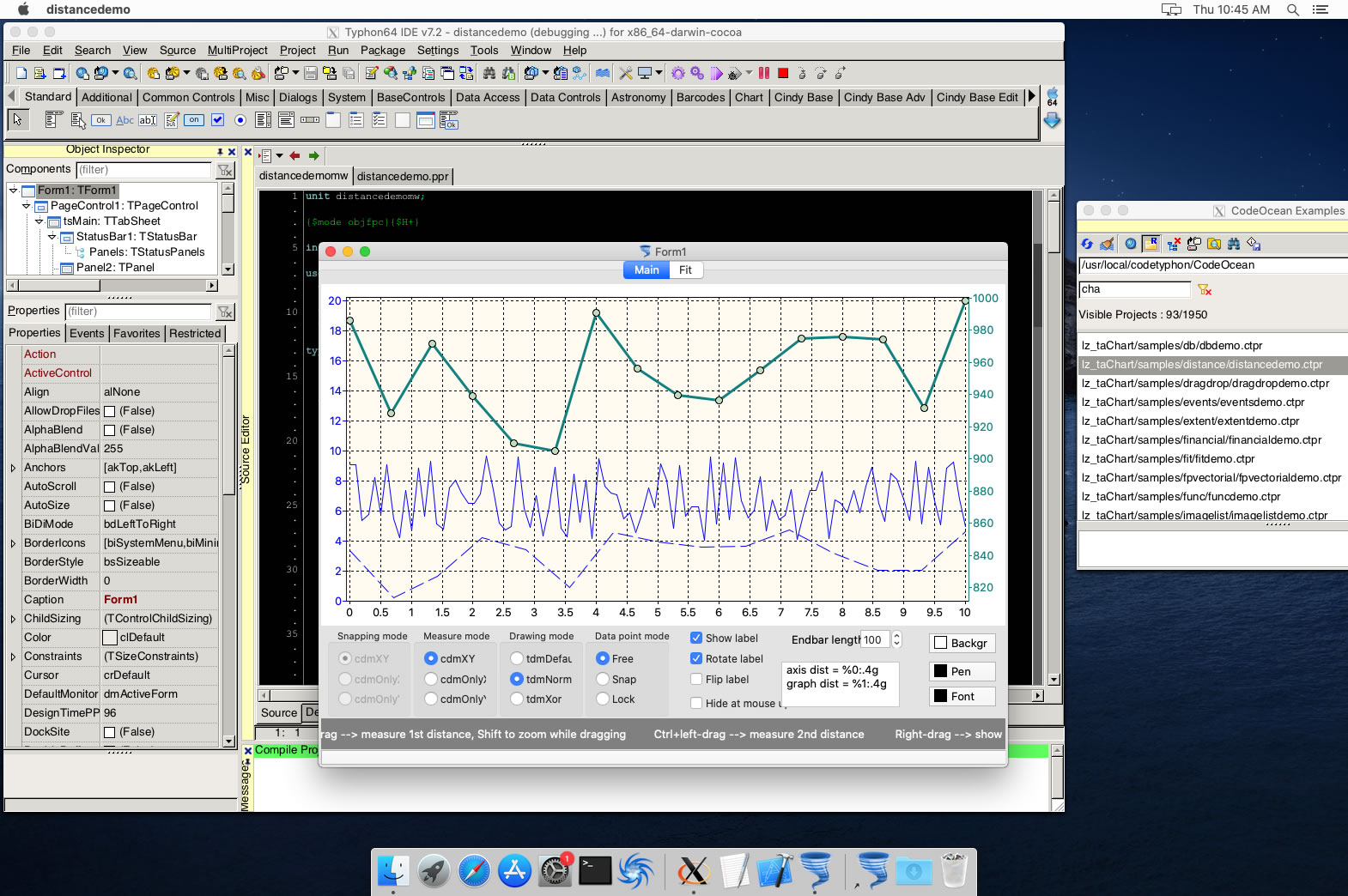Click the 'cha' filter field in CodeOcean Examples
This screenshot has height=896, width=1348.
tap(1135, 289)
